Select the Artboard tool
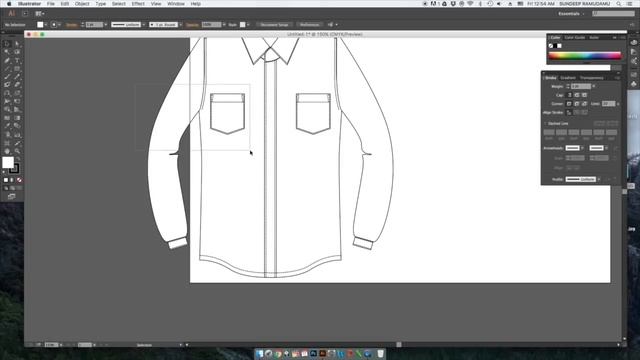Screen dimensions: 640x360 point(7,143)
